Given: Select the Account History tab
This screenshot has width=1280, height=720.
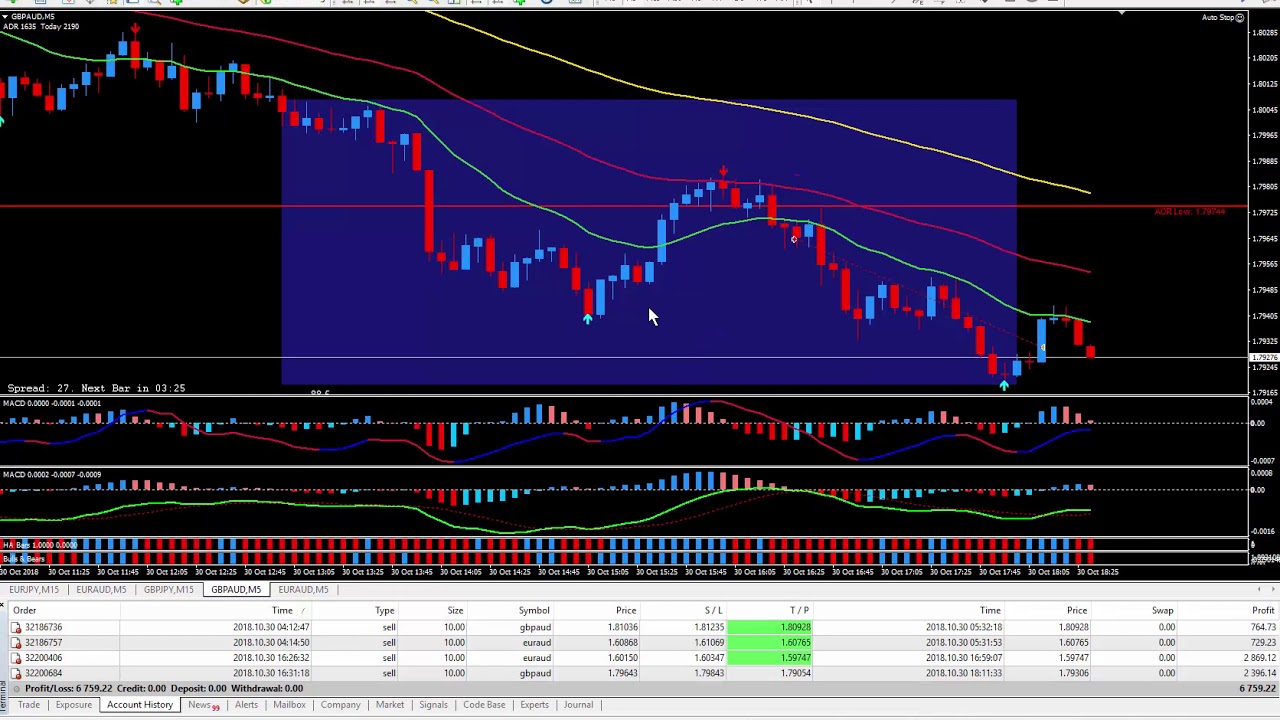Looking at the screenshot, I should (140, 705).
